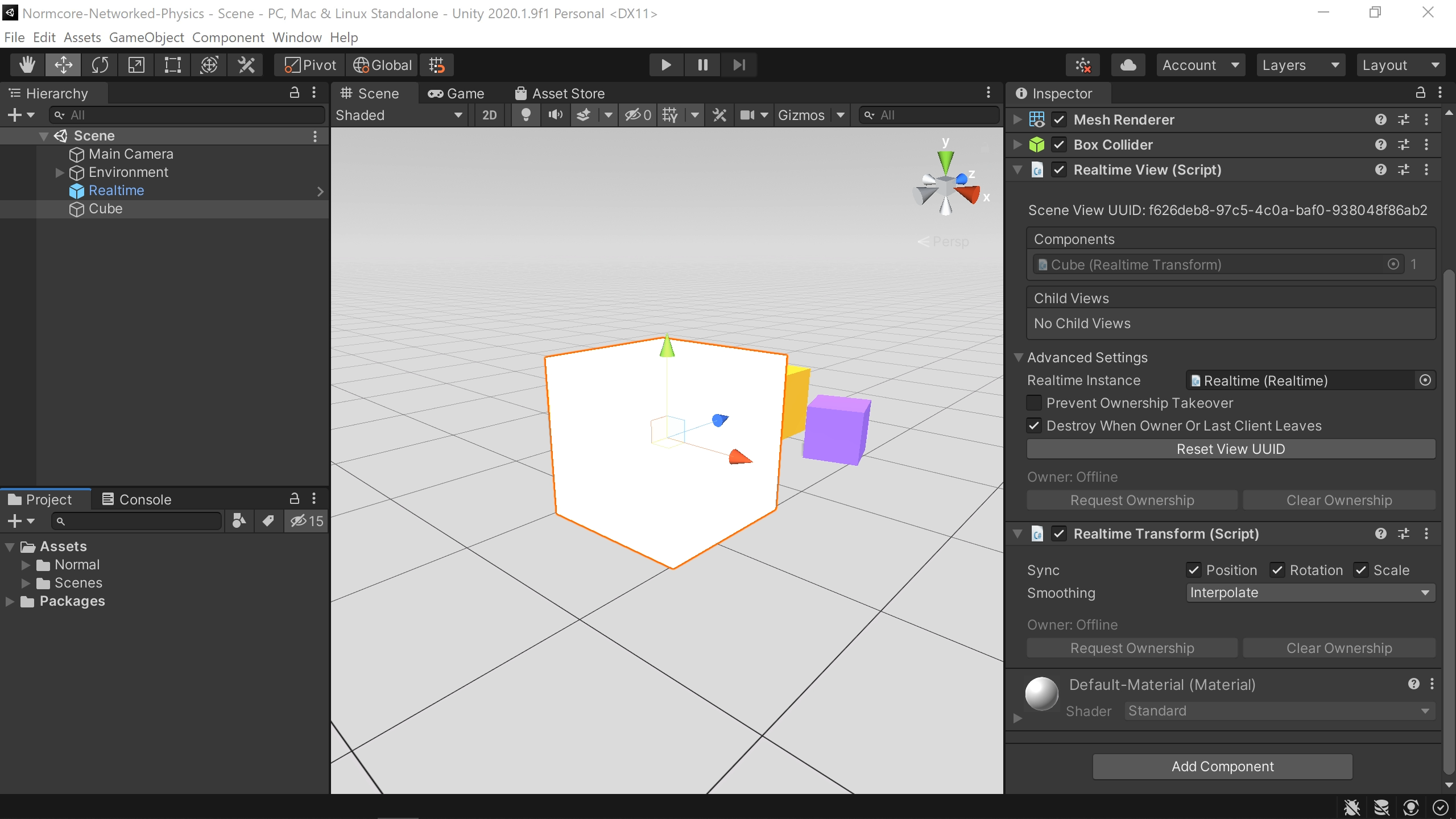
Task: Switch to the Game tab
Action: (457, 93)
